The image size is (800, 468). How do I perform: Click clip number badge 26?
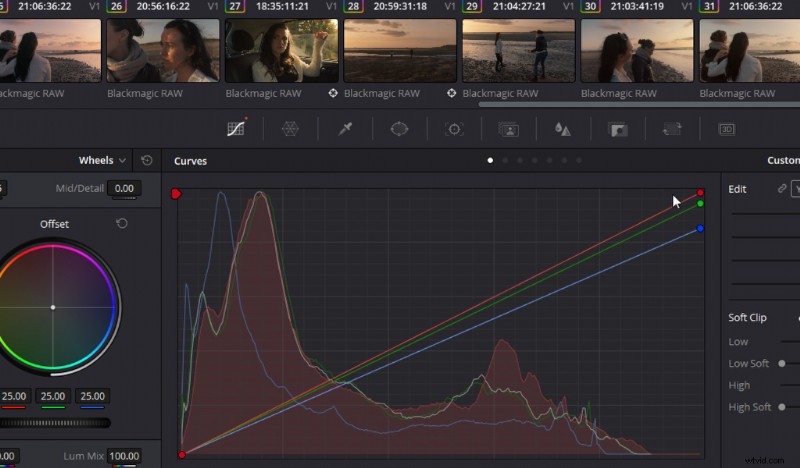(x=116, y=6)
